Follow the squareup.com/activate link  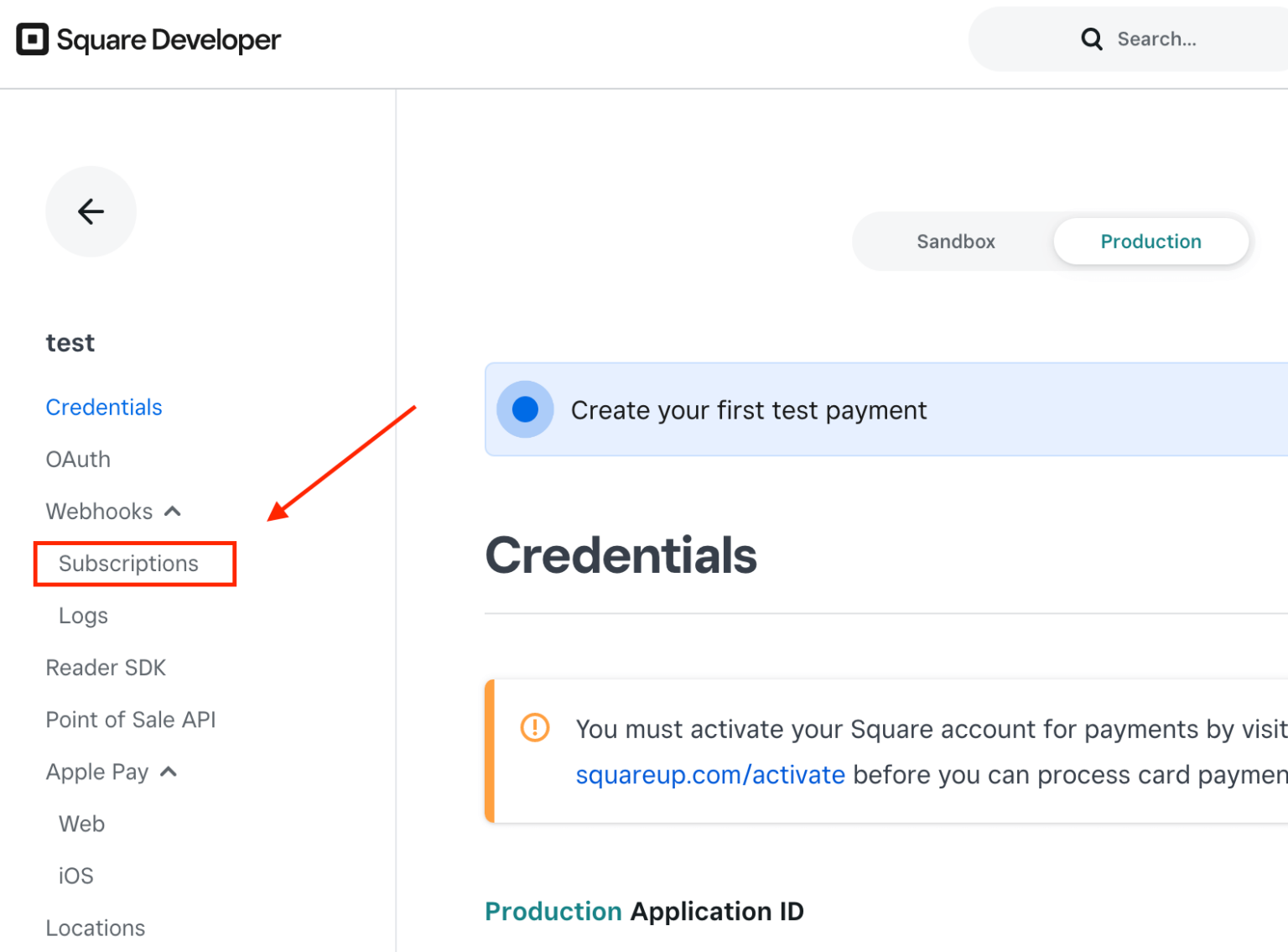(710, 774)
